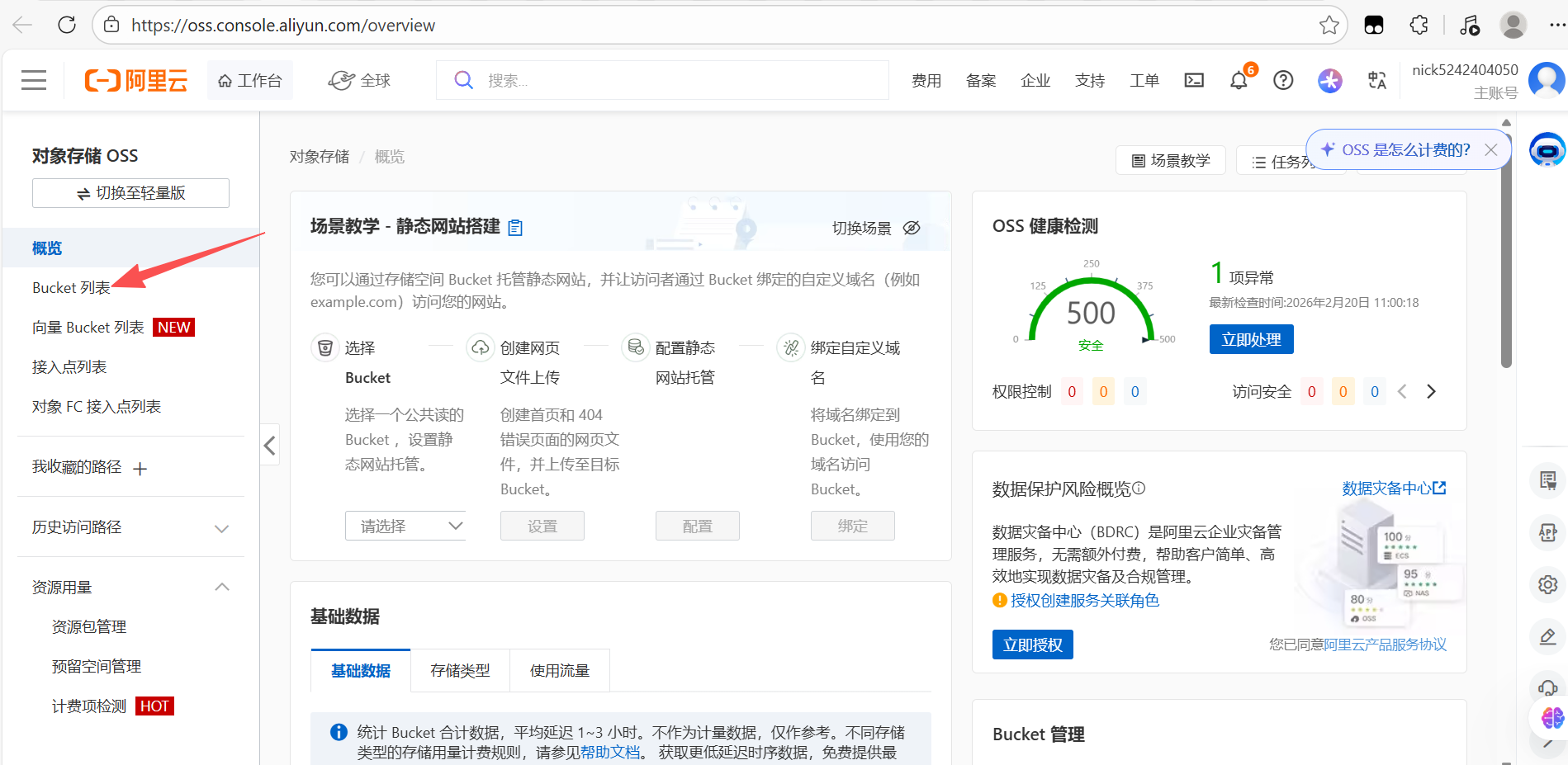
Task: Open the help question mark icon
Action: coord(1283,80)
